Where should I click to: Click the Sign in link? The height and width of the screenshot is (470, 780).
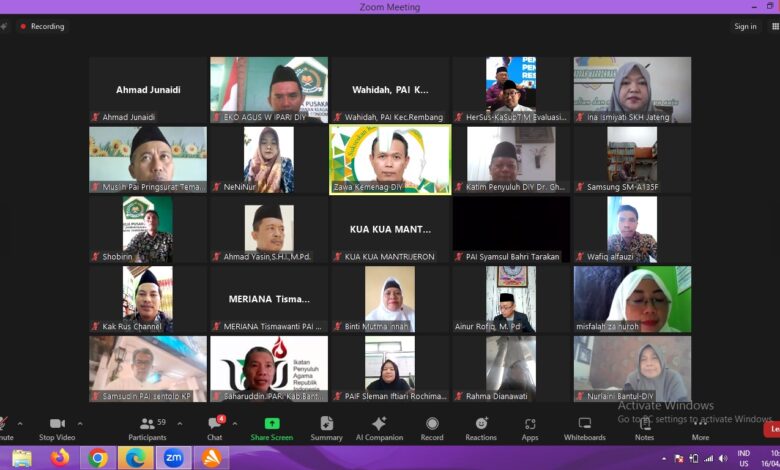pyautogui.click(x=745, y=26)
